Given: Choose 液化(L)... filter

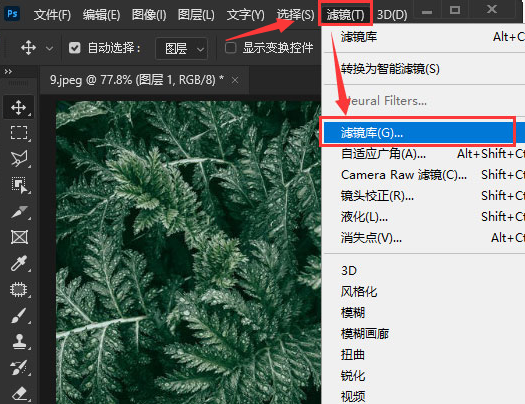Looking at the screenshot, I should [423, 217].
